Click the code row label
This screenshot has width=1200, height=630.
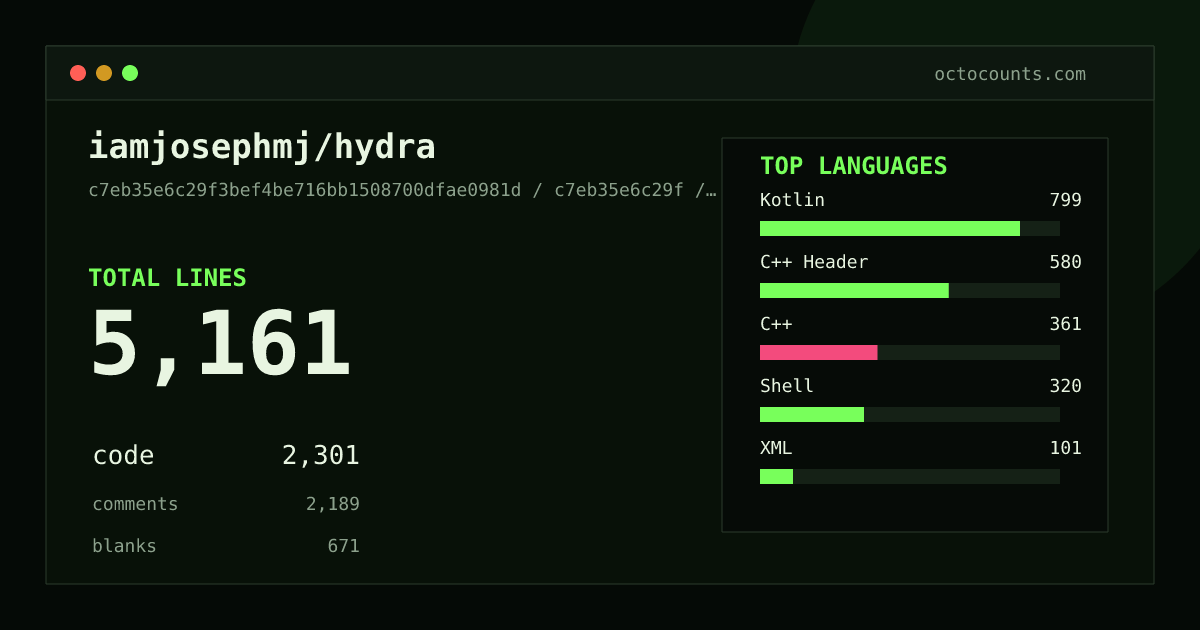pos(123,456)
